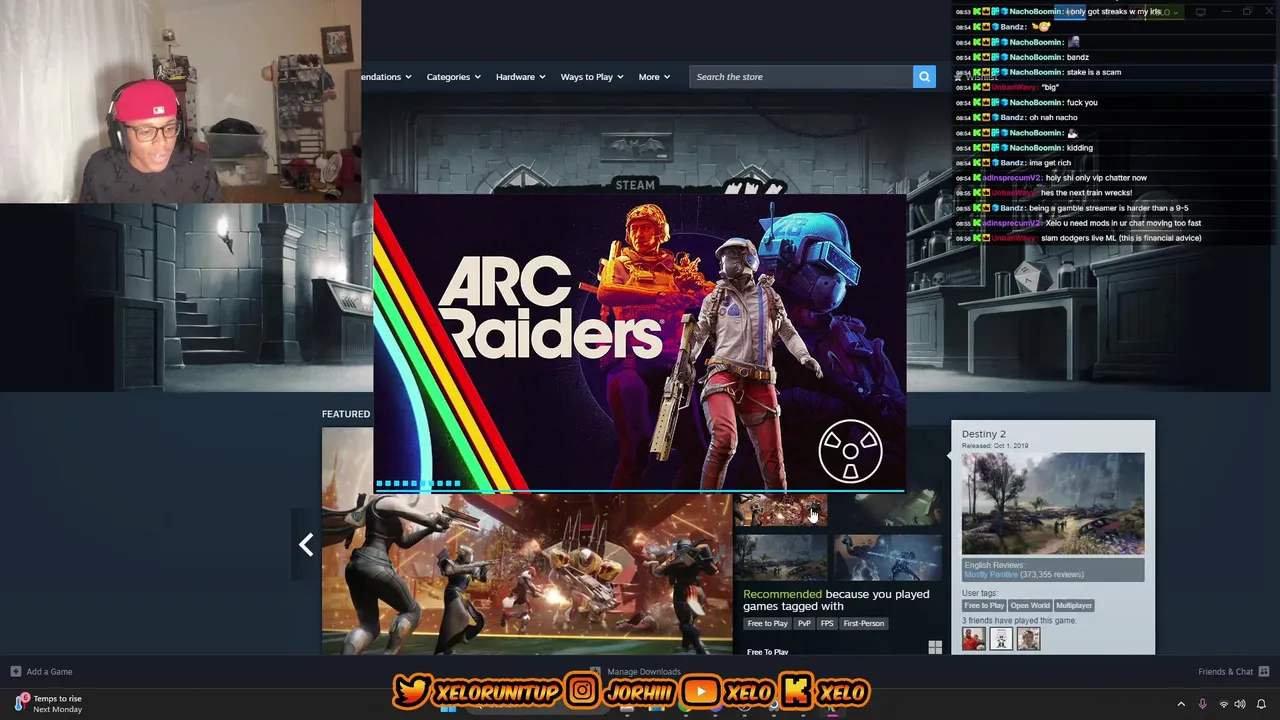1280x720 pixels.
Task: Click the Friends & Chat icon
Action: click(1263, 672)
